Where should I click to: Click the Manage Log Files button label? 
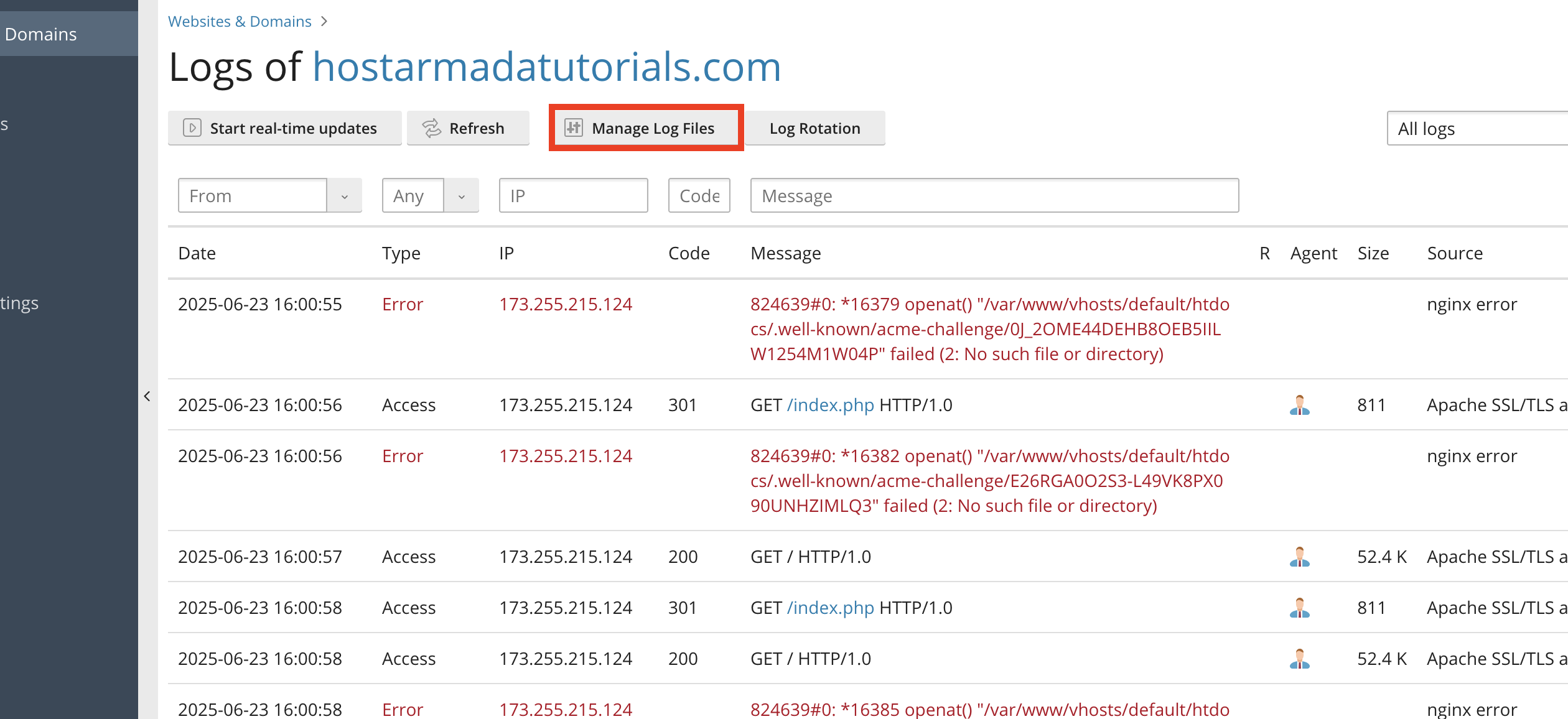point(653,128)
